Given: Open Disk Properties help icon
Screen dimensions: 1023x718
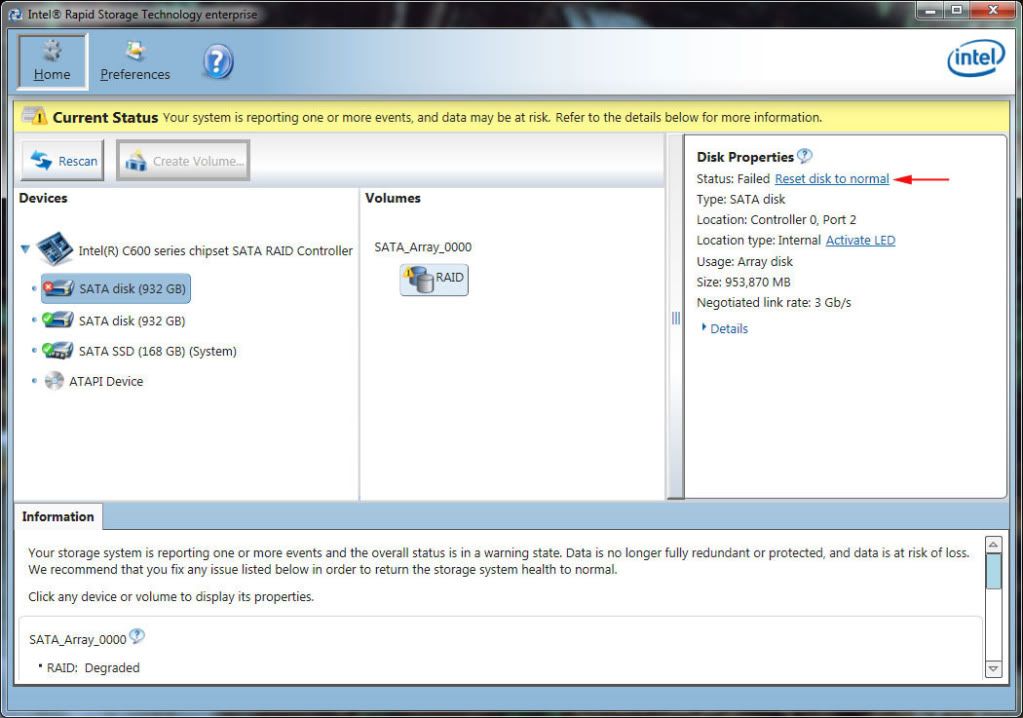Looking at the screenshot, I should [805, 156].
